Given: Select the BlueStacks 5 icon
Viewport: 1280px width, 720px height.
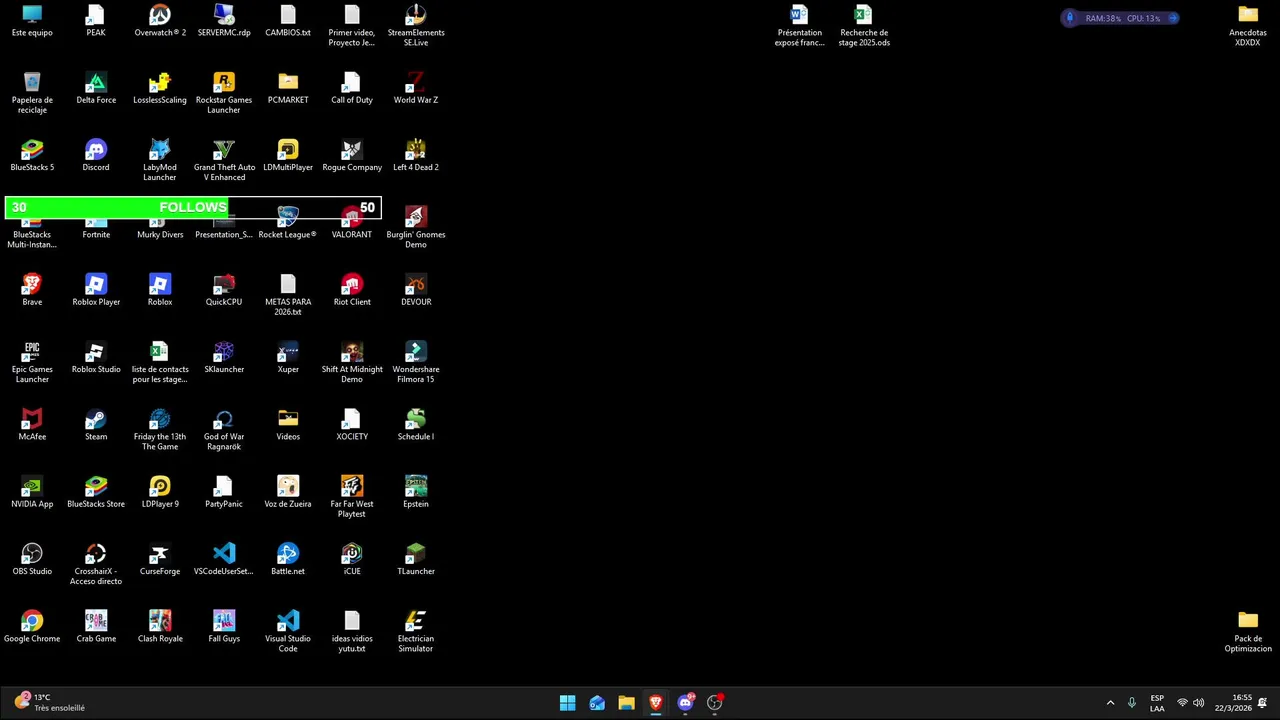Looking at the screenshot, I should click(x=32, y=156).
